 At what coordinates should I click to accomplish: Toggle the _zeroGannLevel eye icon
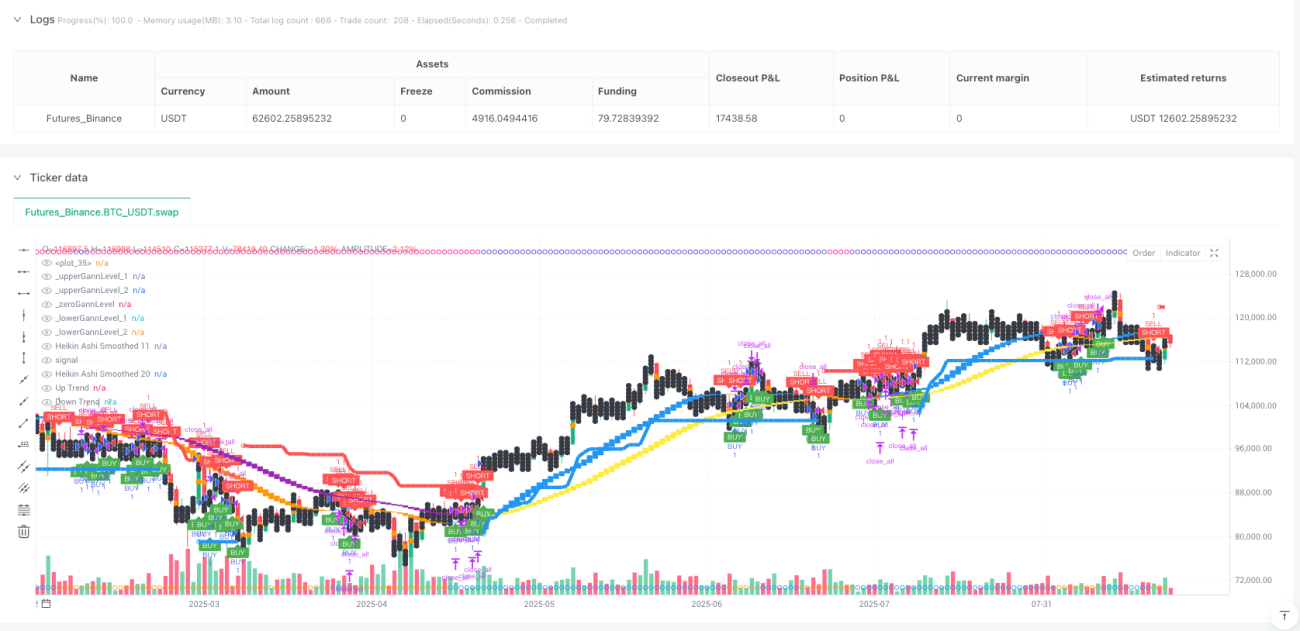coord(46,304)
